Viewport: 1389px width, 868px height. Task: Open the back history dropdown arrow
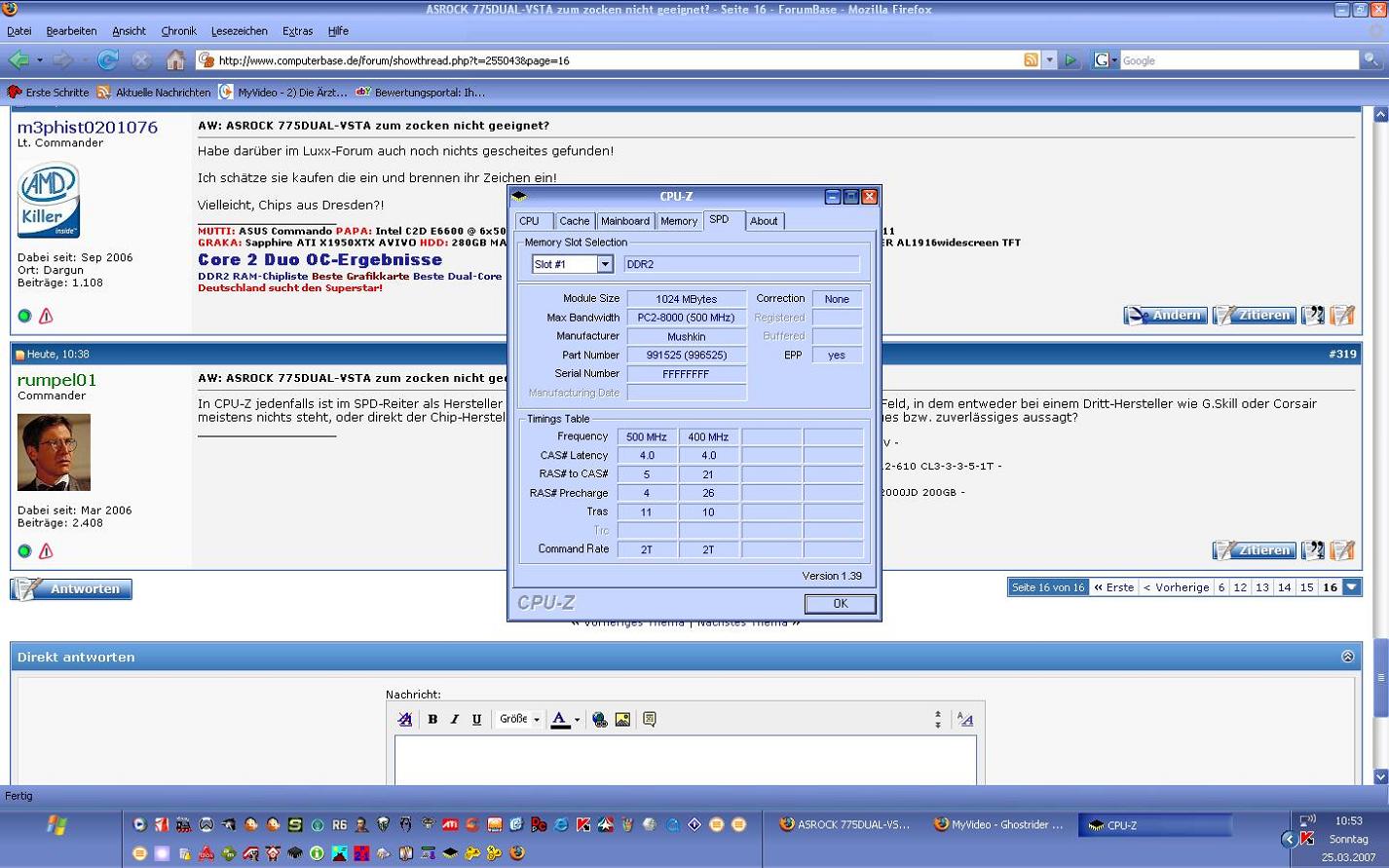click(x=40, y=60)
